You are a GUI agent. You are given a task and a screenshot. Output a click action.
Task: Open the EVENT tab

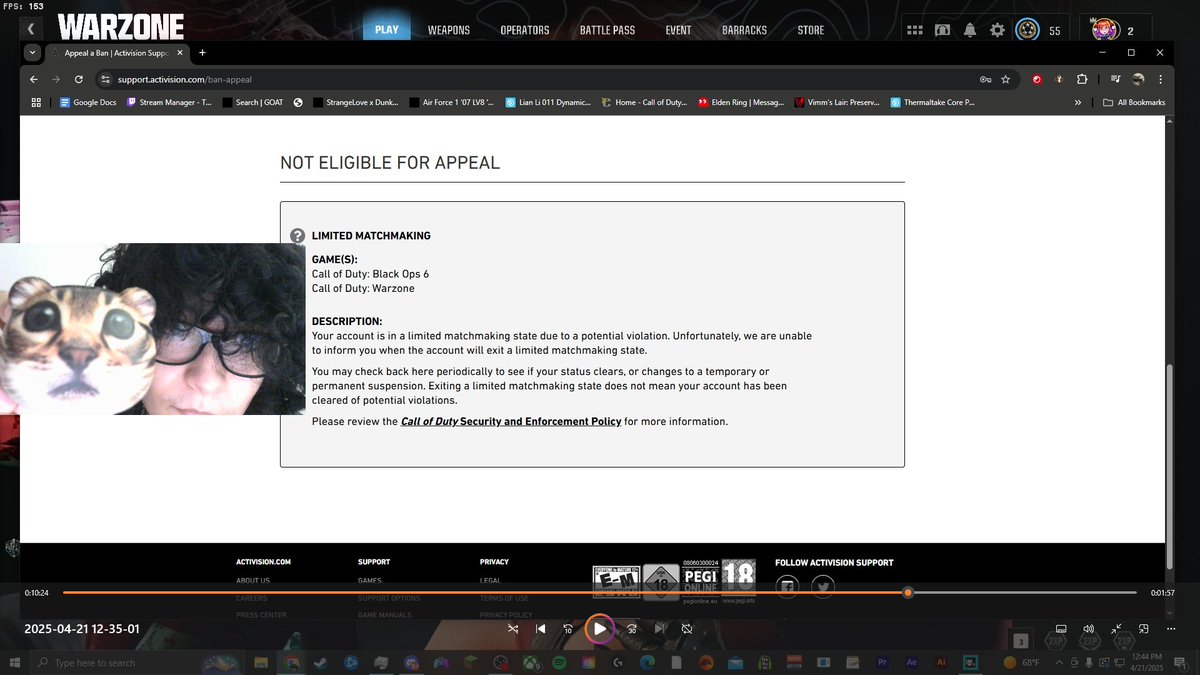[678, 30]
